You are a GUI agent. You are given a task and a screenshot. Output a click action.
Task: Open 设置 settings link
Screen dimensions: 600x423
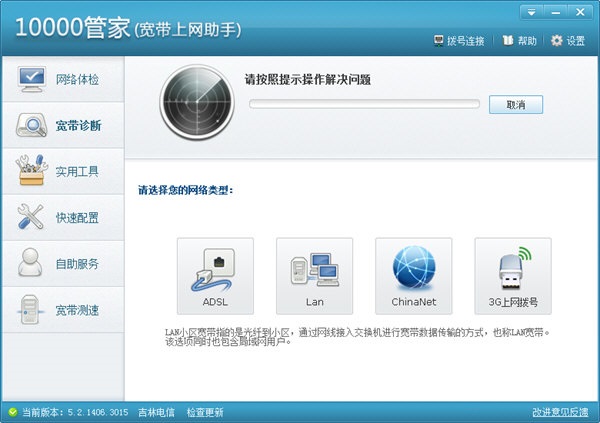[x=576, y=41]
